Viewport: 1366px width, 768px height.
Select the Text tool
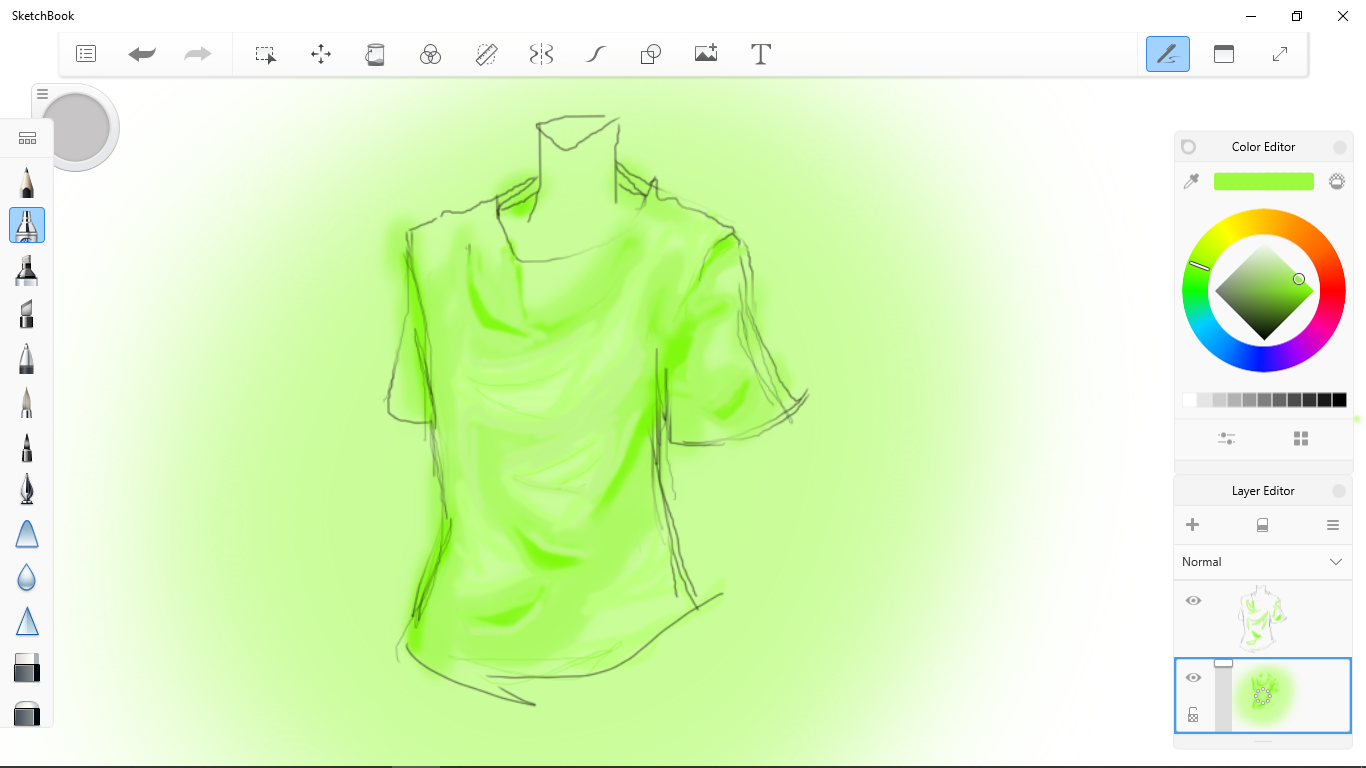[x=761, y=54]
